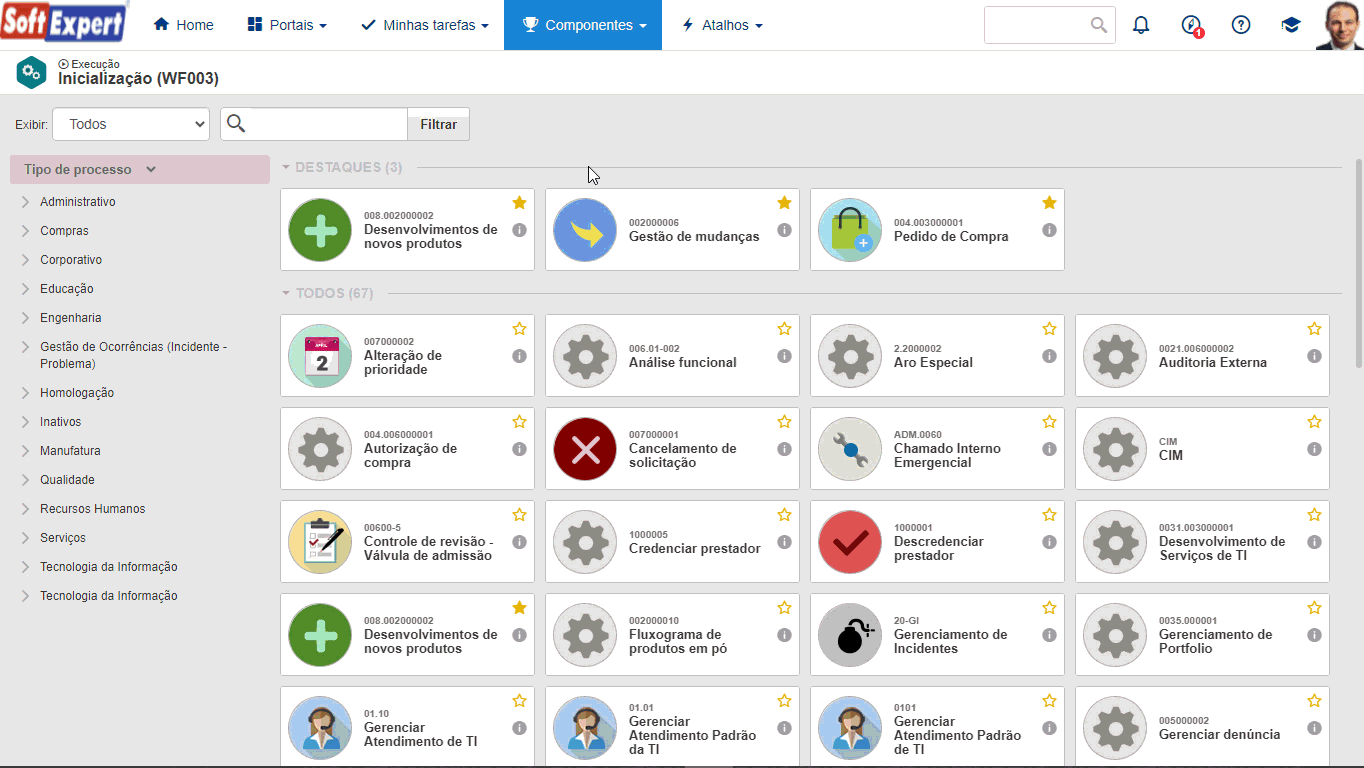Click the vertical page scrollbar
This screenshot has width=1364, height=768.
point(1358,262)
